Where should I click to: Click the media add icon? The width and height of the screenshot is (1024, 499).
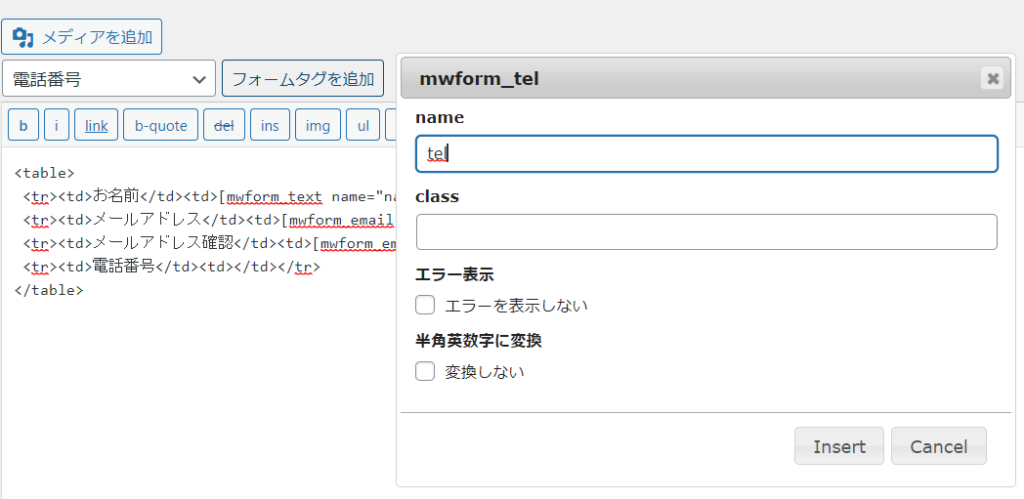click(23, 37)
